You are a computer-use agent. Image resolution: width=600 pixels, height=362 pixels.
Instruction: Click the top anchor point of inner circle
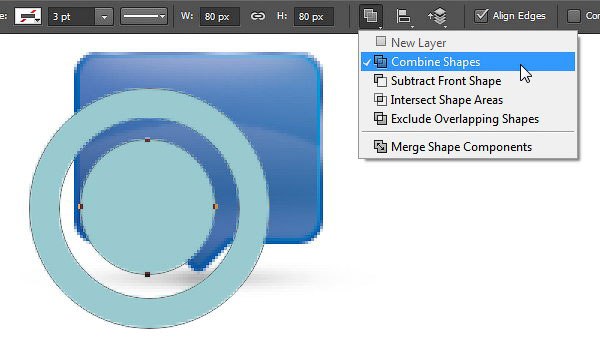pyautogui.click(x=148, y=140)
